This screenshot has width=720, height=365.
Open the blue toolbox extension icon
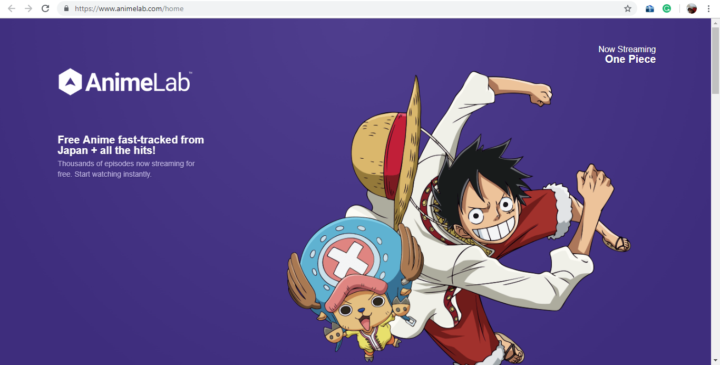coord(649,8)
